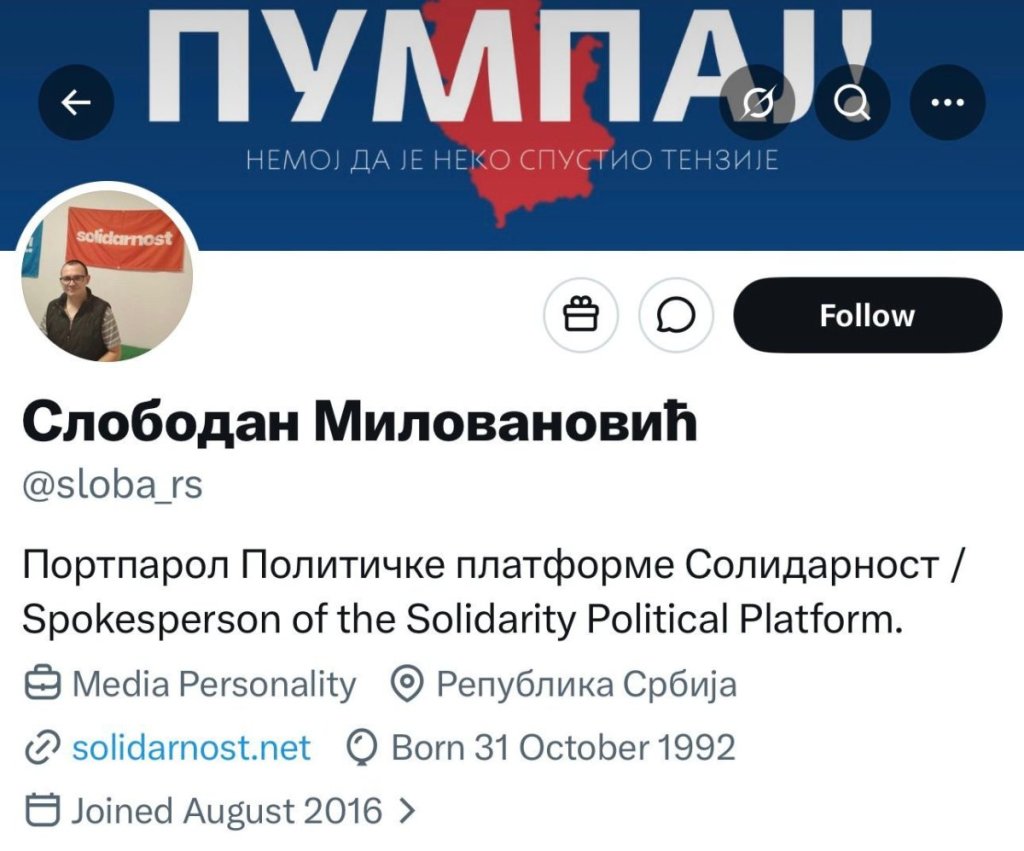The image size is (1024, 851).
Task: Click the briefcase professional category icon
Action: click(x=41, y=685)
